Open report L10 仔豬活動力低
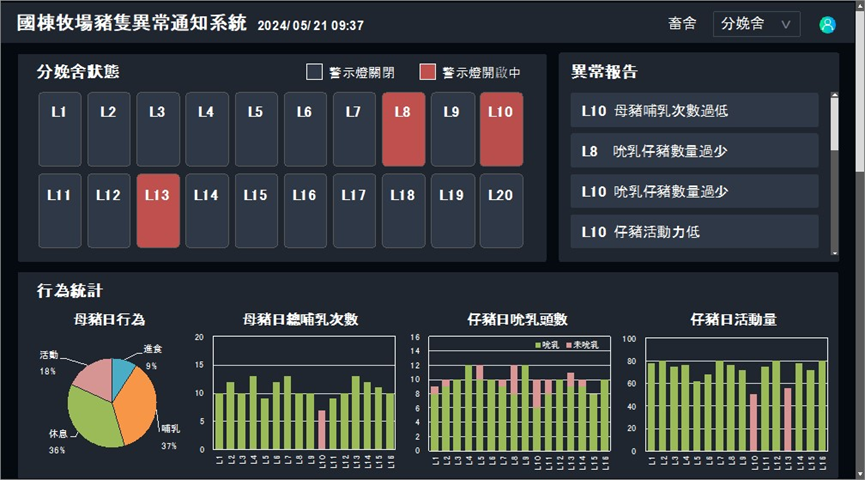865x480 pixels. [694, 231]
